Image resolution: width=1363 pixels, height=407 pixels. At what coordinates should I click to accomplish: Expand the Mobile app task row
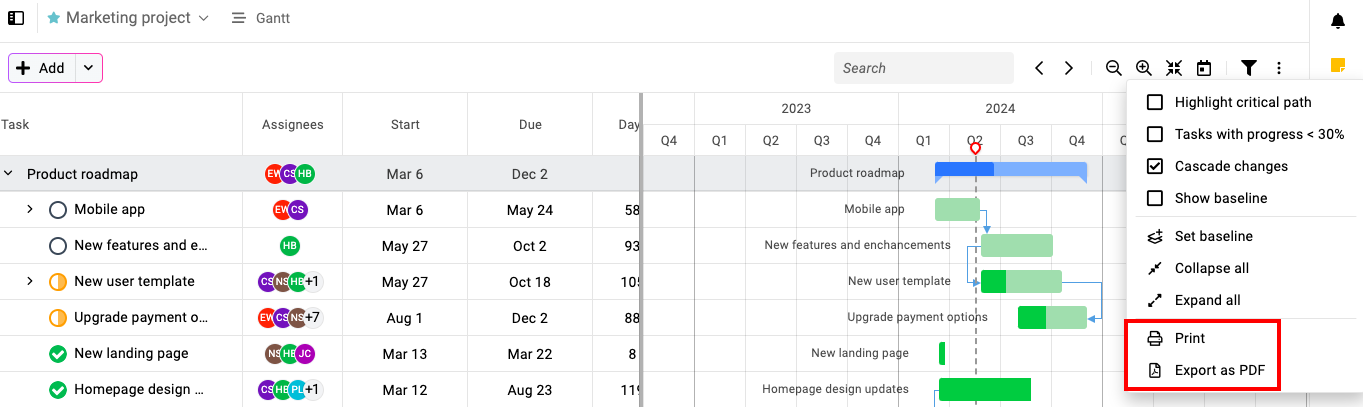(x=30, y=209)
